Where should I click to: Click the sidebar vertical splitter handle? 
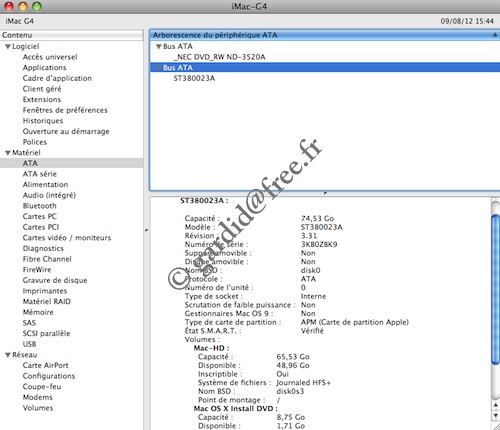tap(146, 230)
